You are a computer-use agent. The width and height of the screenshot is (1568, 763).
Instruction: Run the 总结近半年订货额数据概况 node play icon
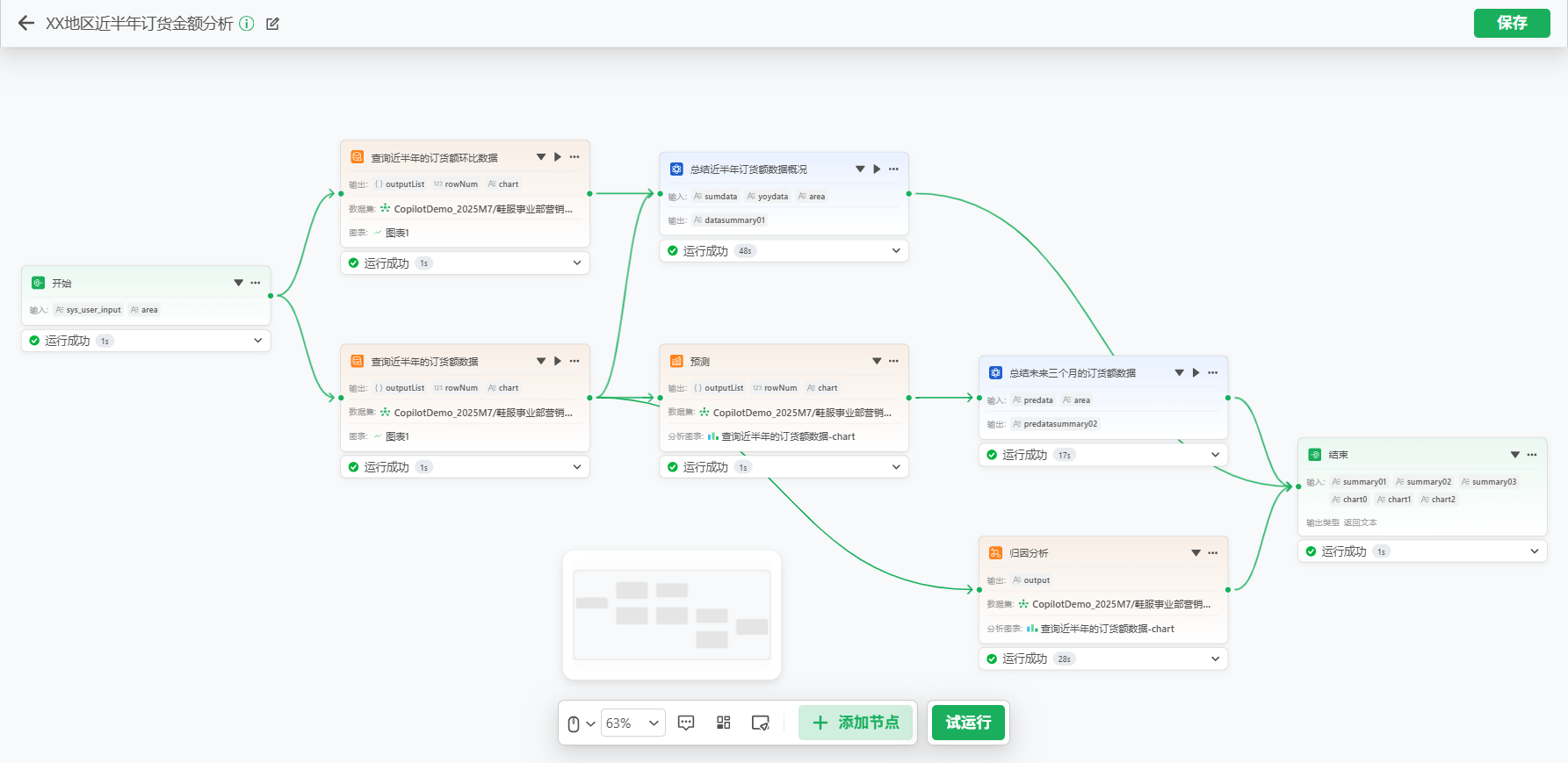pos(877,169)
